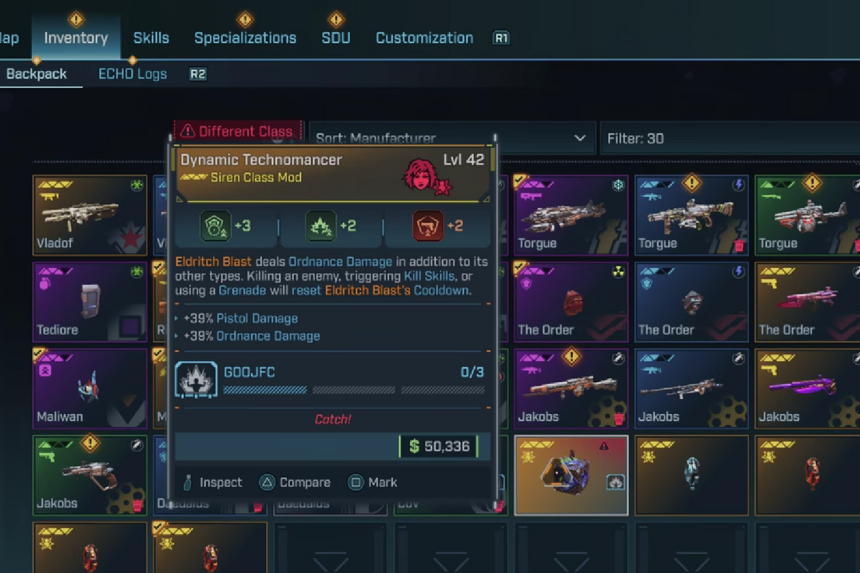Viewport: 860px width, 573px height.
Task: Expand the +39% Ordnance Damage stat
Action: [251, 336]
